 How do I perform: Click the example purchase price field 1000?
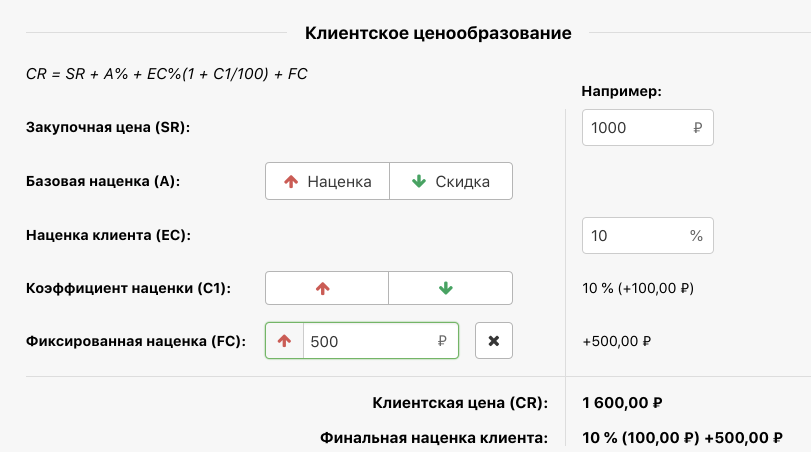pyautogui.click(x=635, y=128)
